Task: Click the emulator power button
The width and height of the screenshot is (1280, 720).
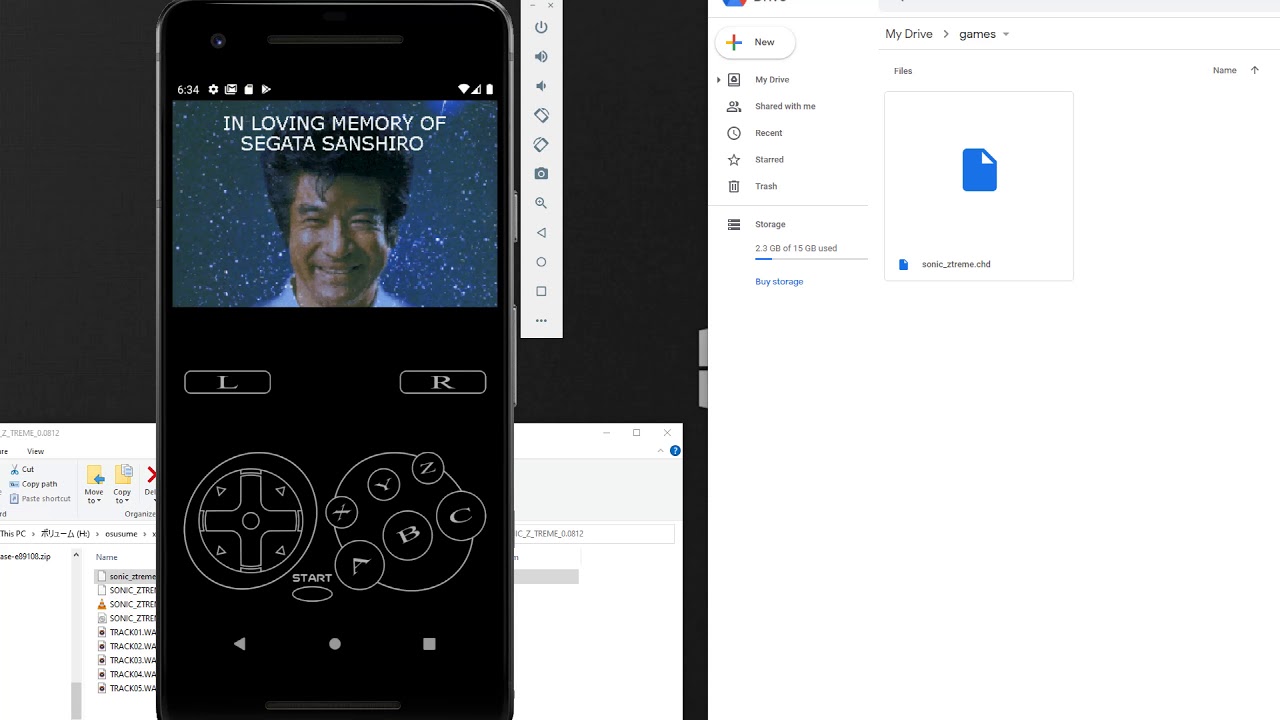Action: tap(541, 27)
